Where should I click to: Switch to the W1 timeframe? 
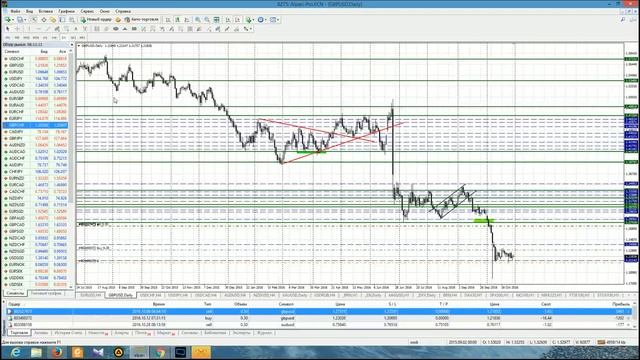(x=73, y=38)
